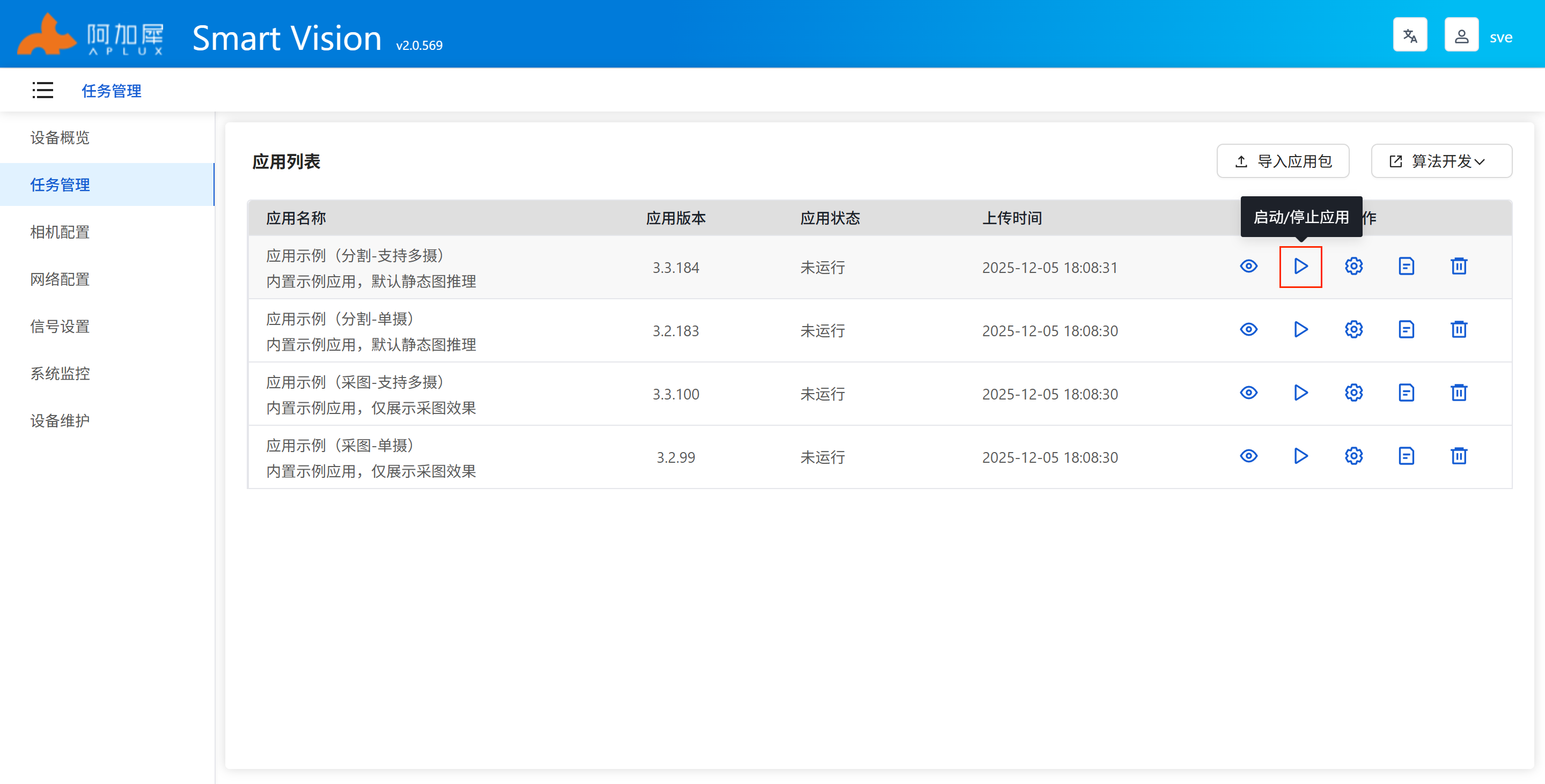Delete the 分割-单摄 example application
1545x784 pixels.
[x=1459, y=330]
